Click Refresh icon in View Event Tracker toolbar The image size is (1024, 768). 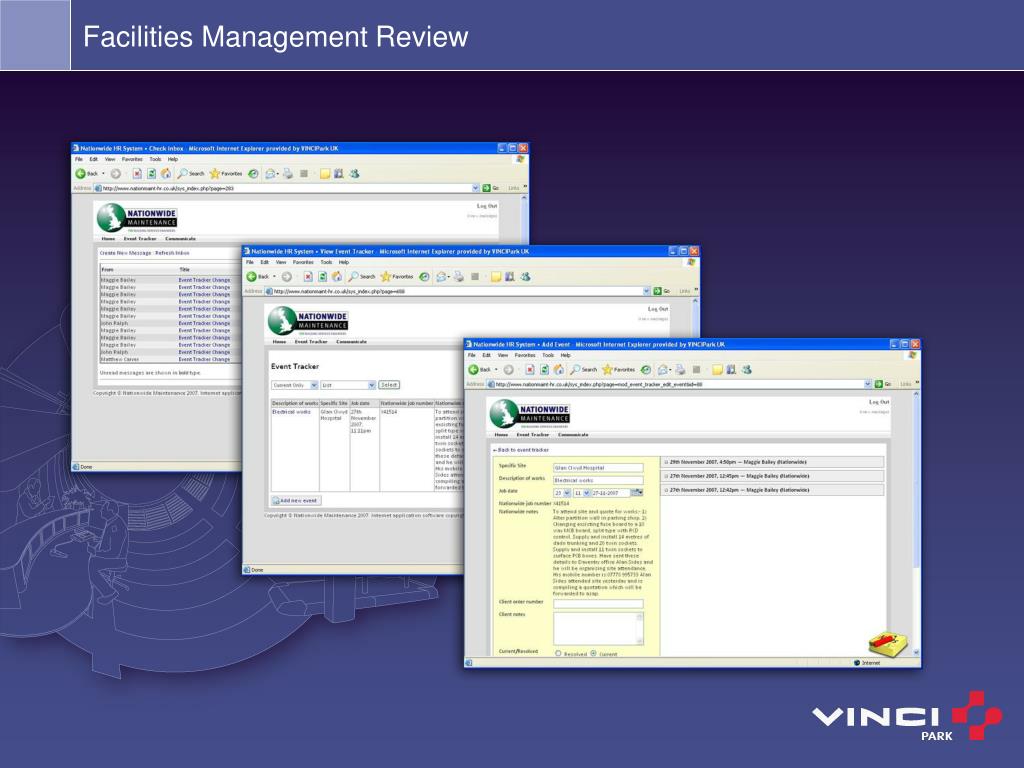(322, 277)
